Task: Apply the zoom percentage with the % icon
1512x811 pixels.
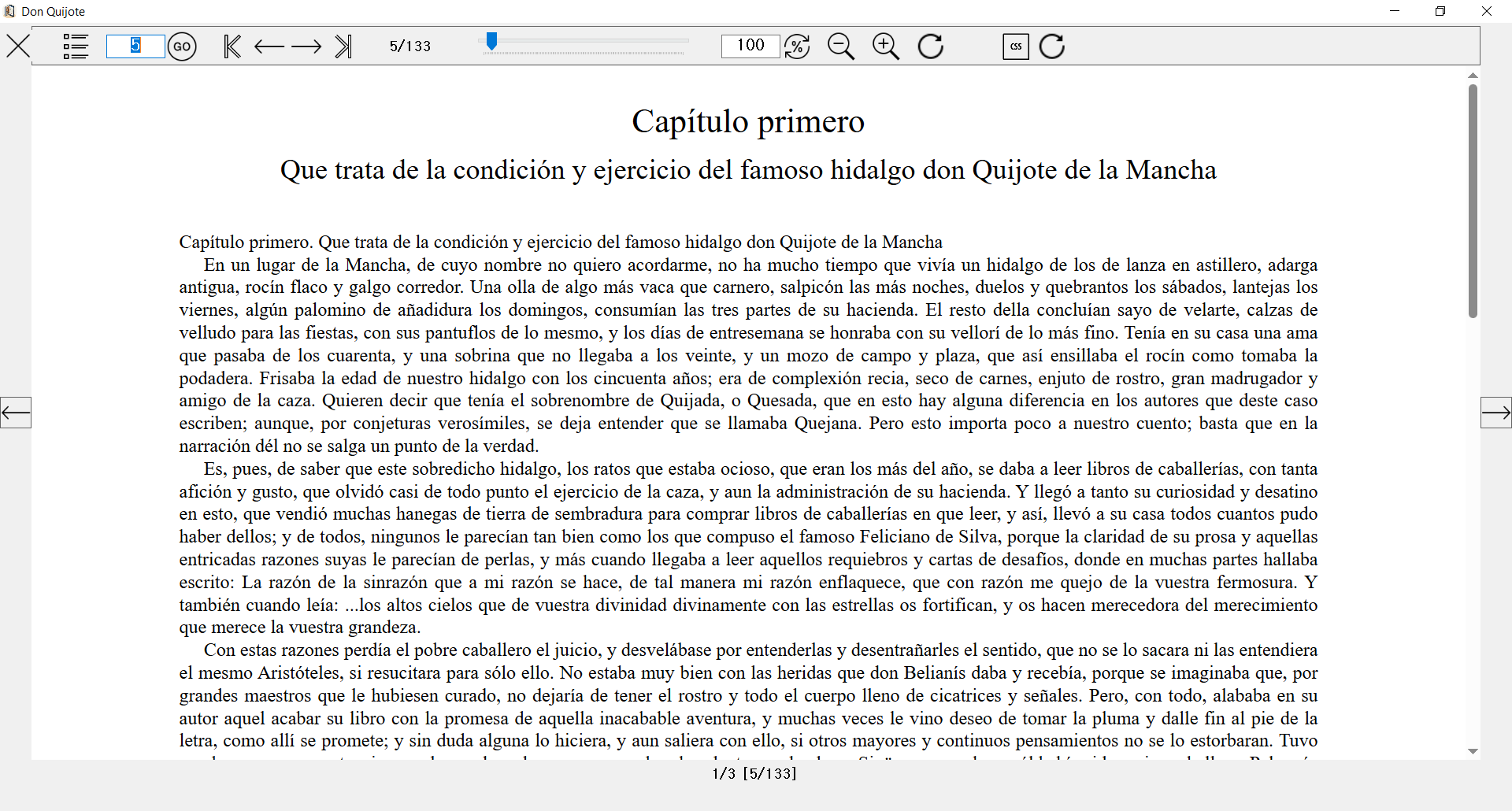Action: coord(797,46)
